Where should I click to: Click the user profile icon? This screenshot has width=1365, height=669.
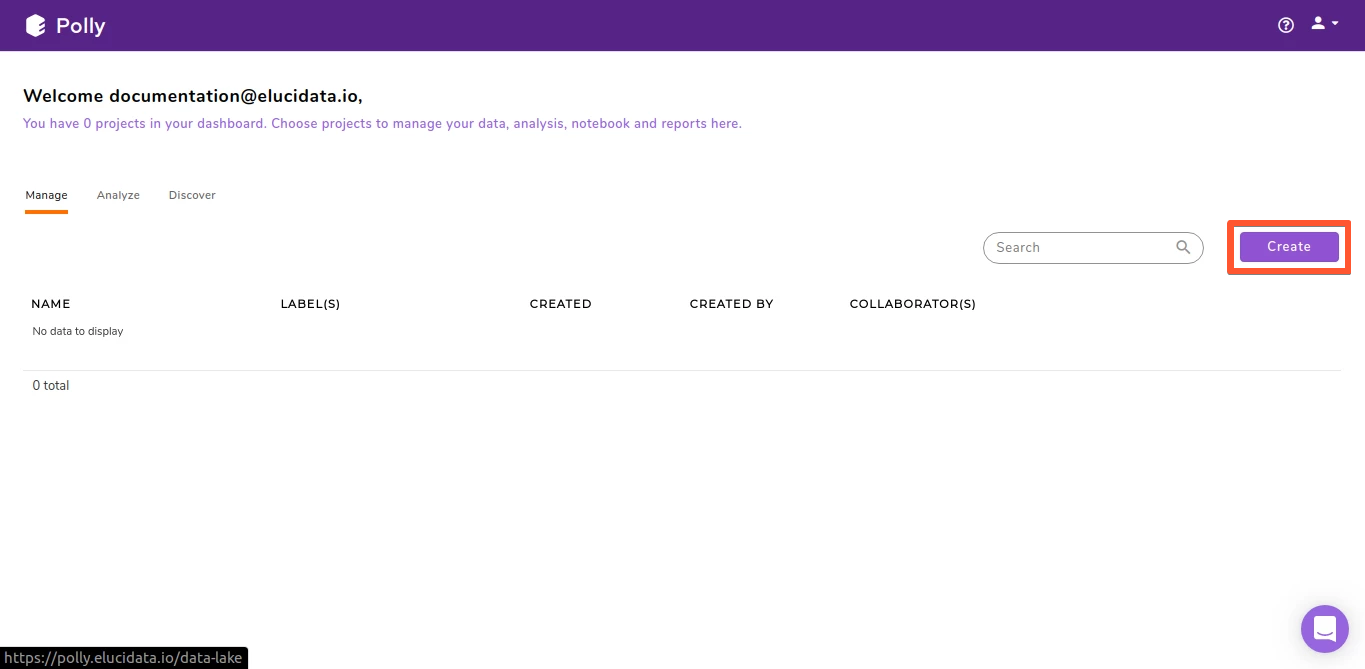tap(1317, 22)
